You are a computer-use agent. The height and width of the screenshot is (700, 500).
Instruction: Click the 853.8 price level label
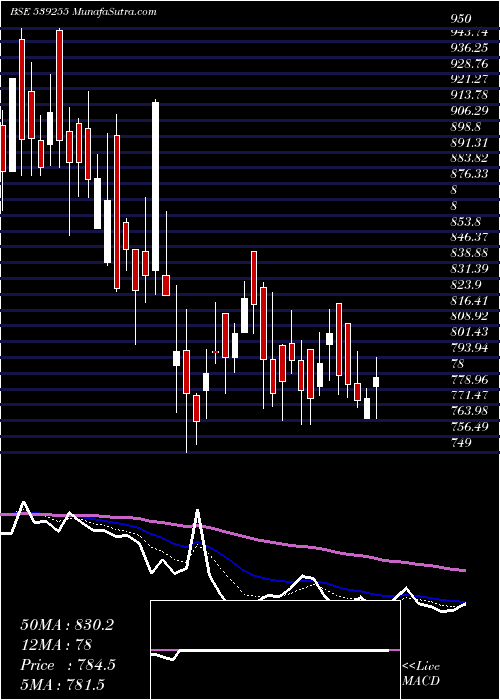coord(466,221)
